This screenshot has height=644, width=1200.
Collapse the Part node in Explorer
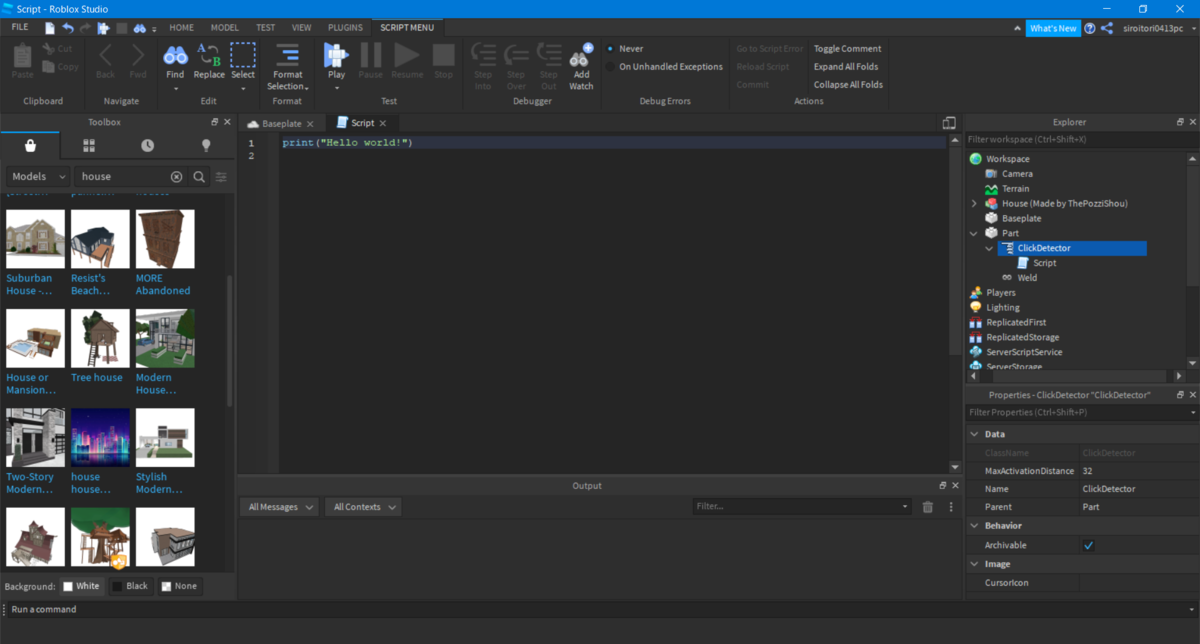[x=974, y=233]
